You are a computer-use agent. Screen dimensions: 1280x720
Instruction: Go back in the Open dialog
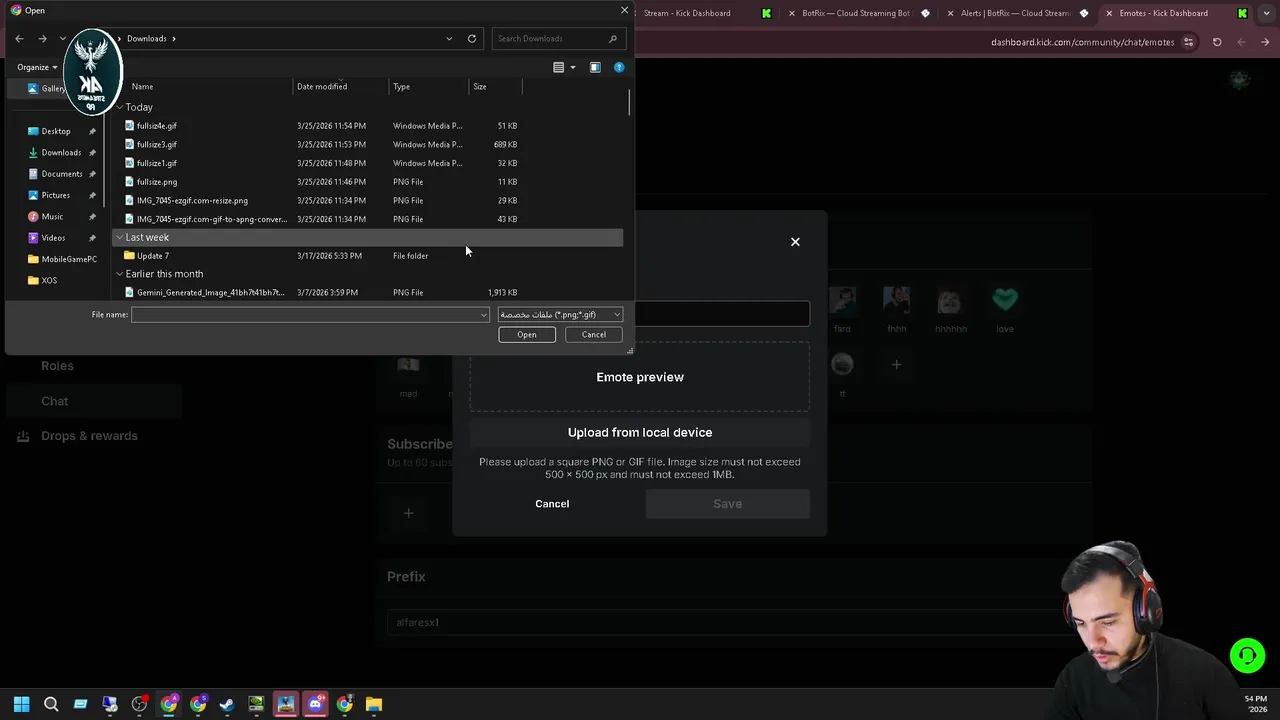[19, 38]
